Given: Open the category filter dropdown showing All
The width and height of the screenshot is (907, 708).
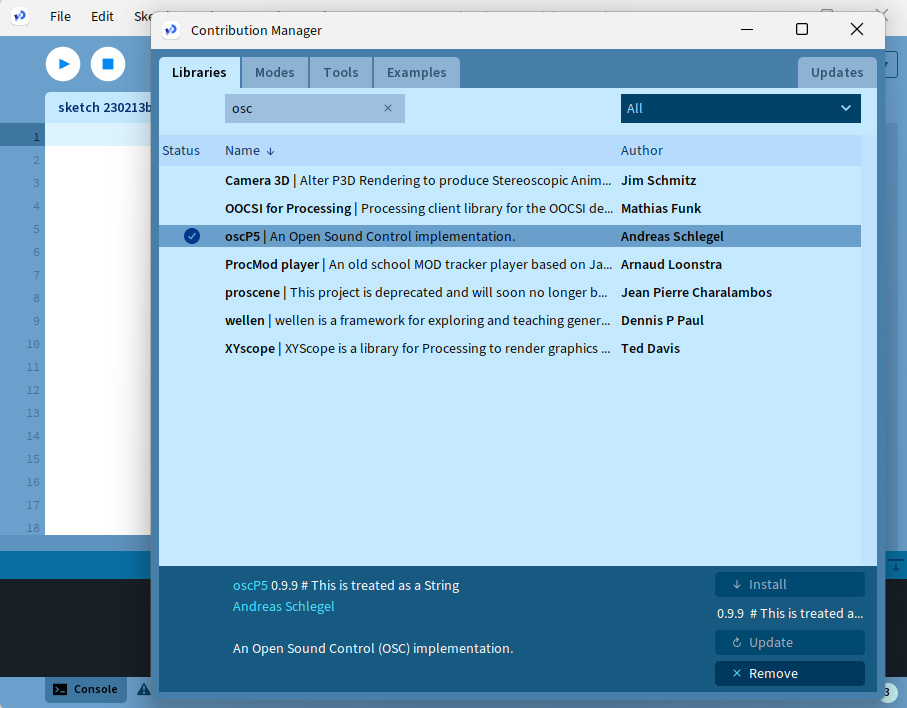Looking at the screenshot, I should pos(740,108).
